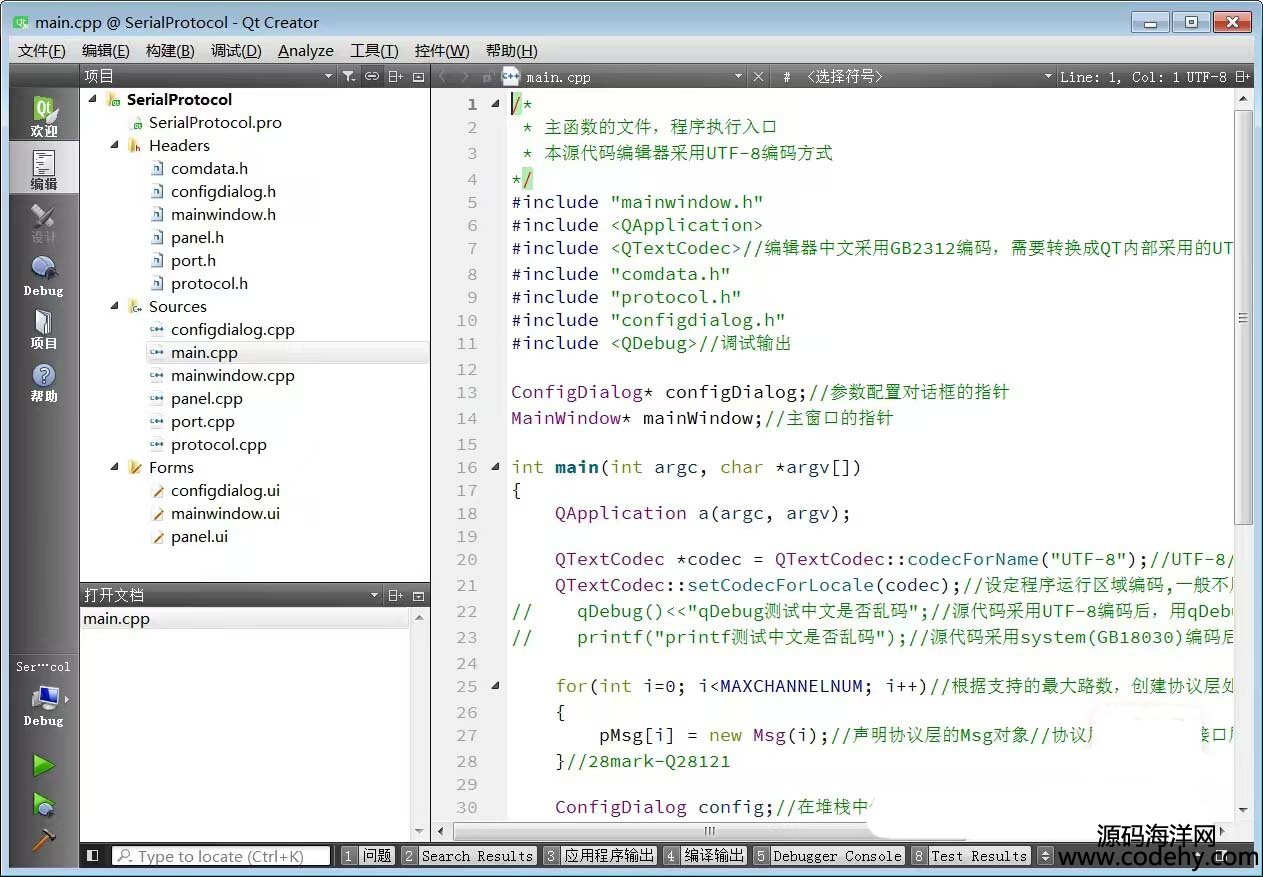Image resolution: width=1263 pixels, height=877 pixels.
Task: Fold the for loop at line 25
Action: tap(496, 686)
